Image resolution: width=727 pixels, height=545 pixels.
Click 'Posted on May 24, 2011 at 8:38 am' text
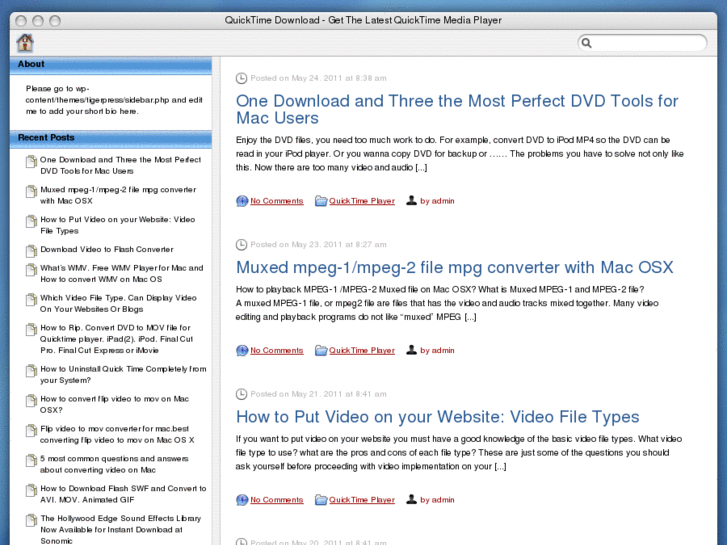point(319,78)
